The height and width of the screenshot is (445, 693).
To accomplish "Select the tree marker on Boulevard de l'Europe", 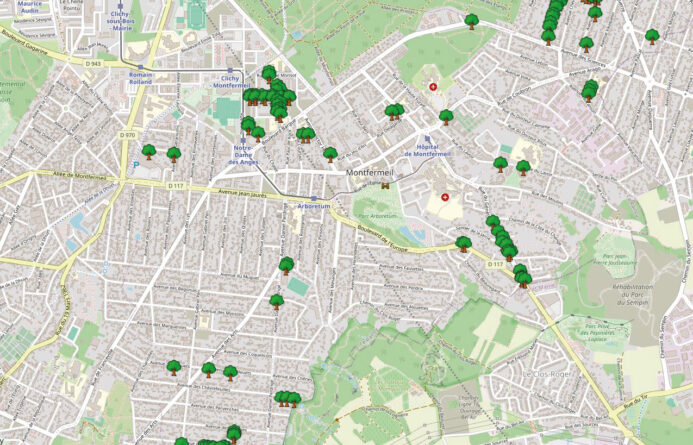I will coord(463,244).
